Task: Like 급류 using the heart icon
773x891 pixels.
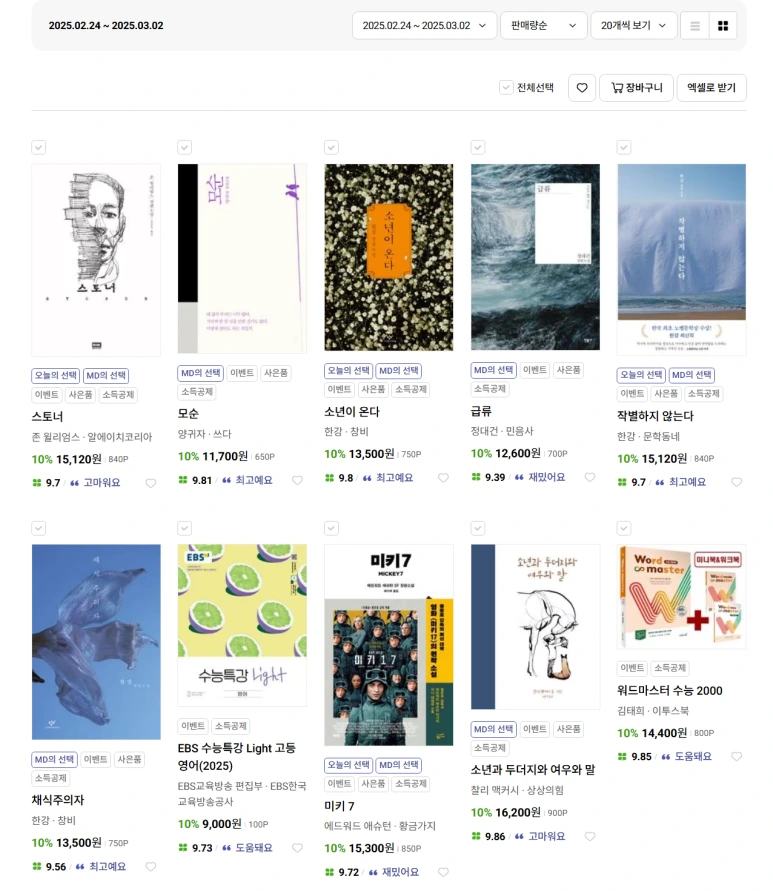Action: click(x=590, y=477)
